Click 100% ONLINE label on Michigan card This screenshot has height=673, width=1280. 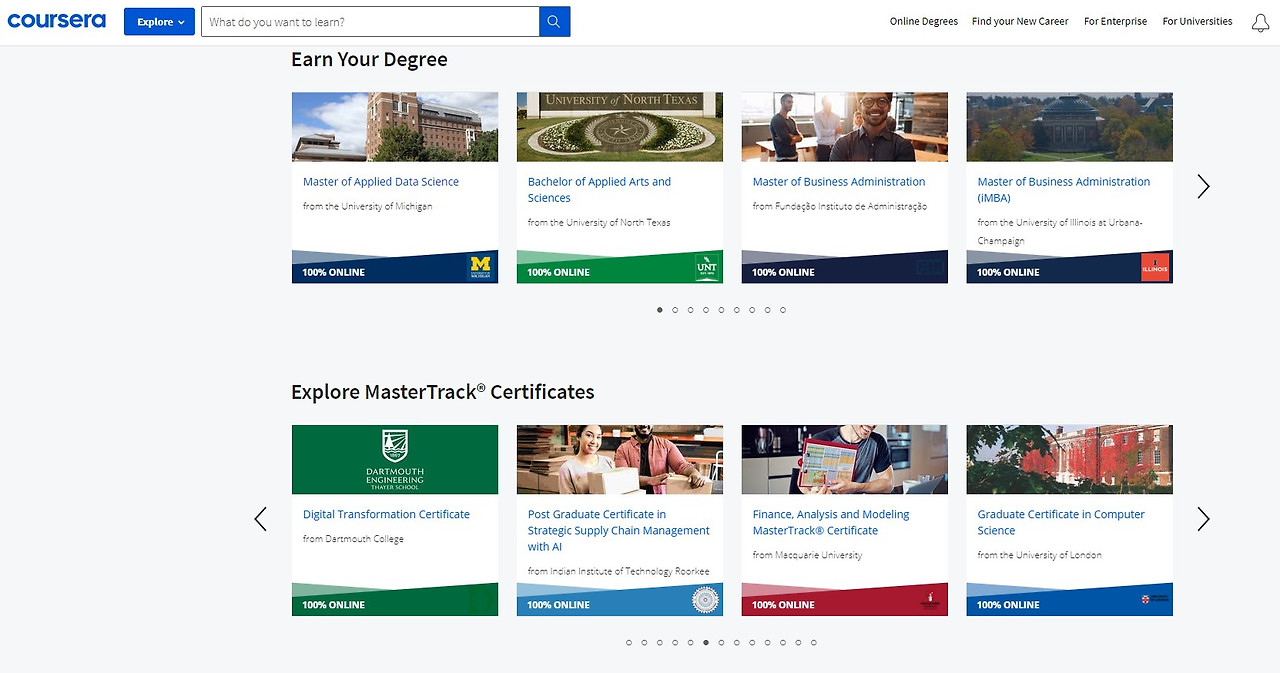point(334,272)
